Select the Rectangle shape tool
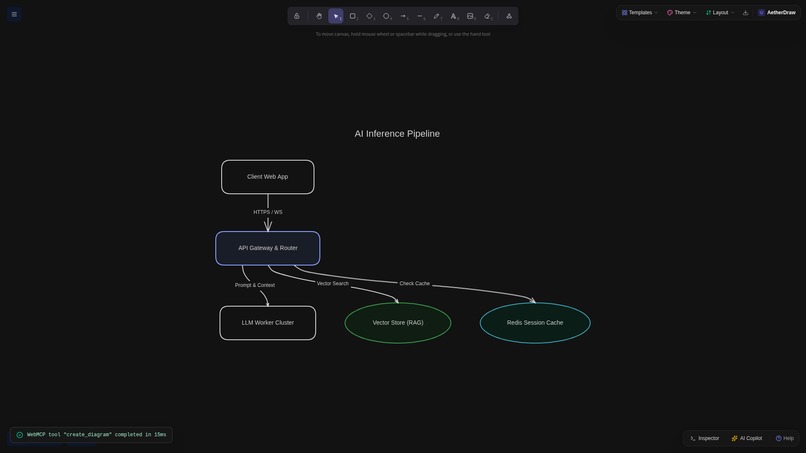The width and height of the screenshot is (806, 453). (x=353, y=16)
